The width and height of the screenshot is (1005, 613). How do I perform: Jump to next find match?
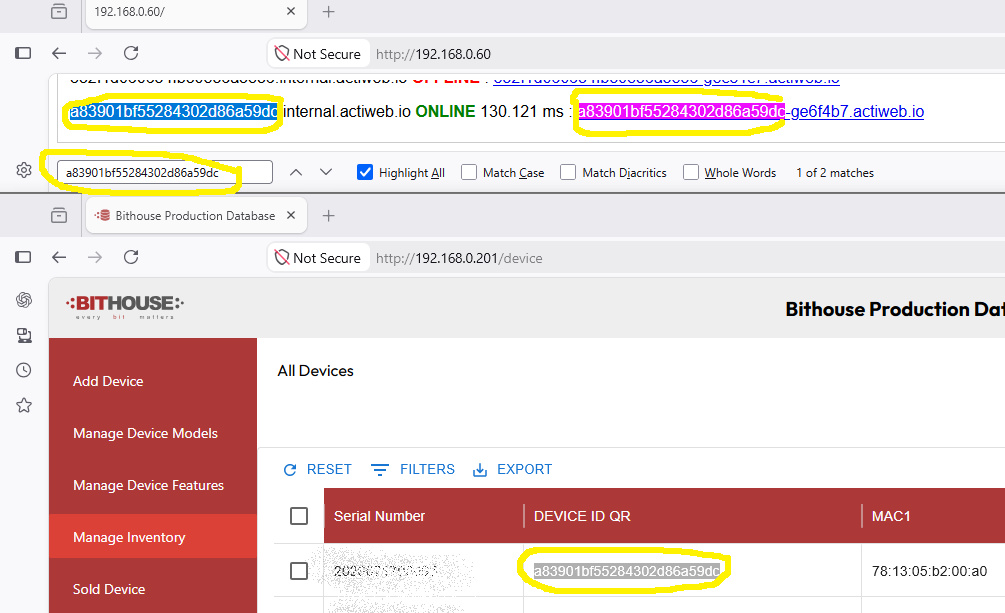[326, 172]
